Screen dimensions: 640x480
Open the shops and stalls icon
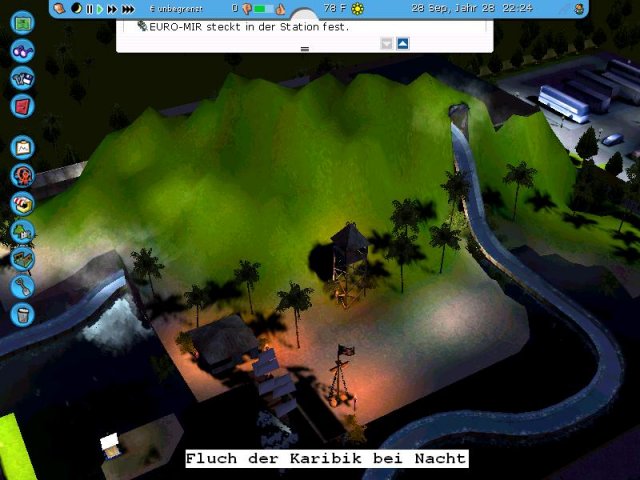pos(22,203)
